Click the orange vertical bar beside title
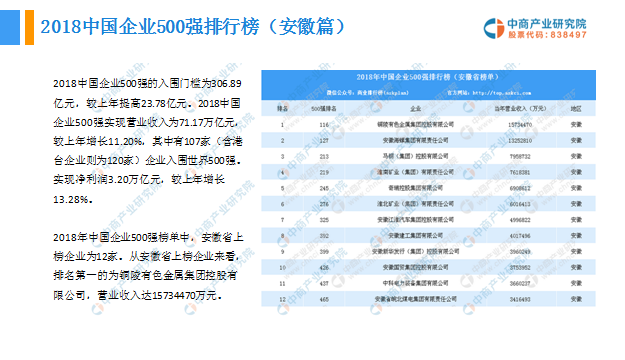 [29, 27]
